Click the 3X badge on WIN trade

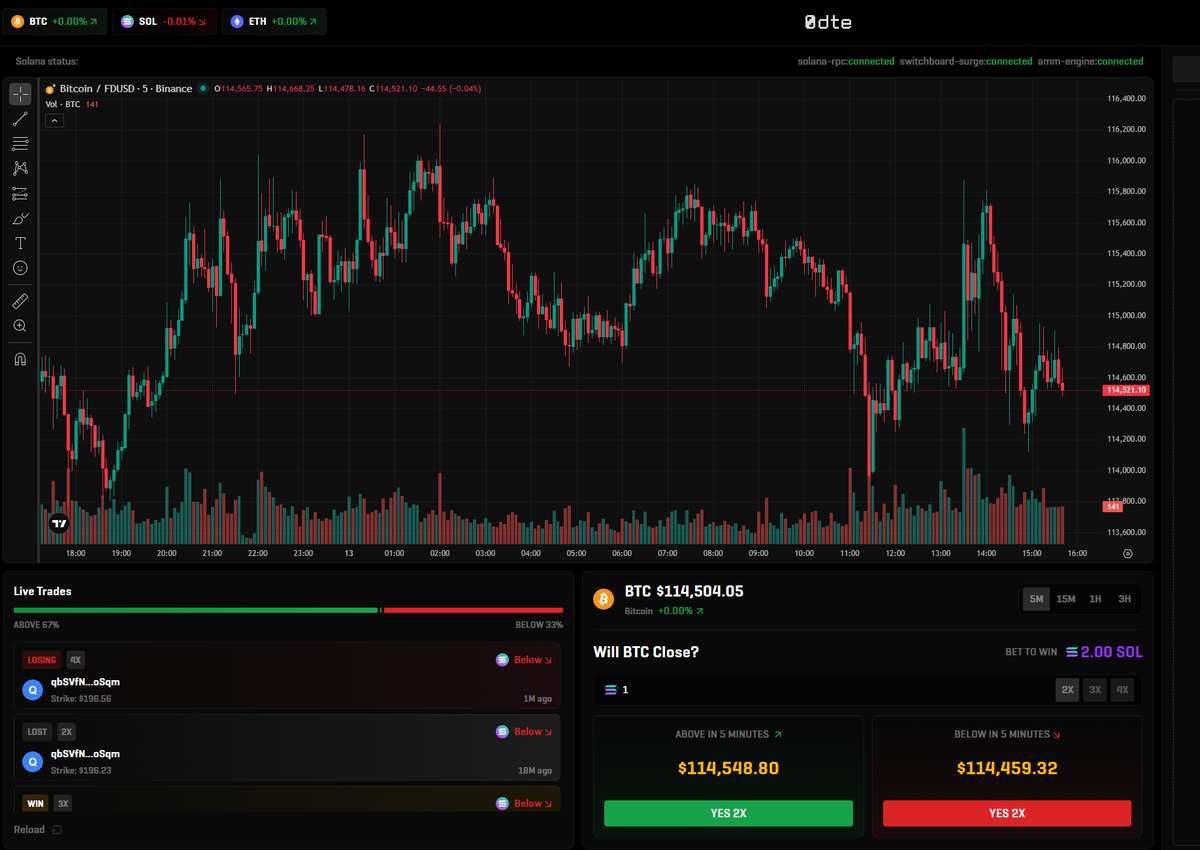(x=63, y=803)
